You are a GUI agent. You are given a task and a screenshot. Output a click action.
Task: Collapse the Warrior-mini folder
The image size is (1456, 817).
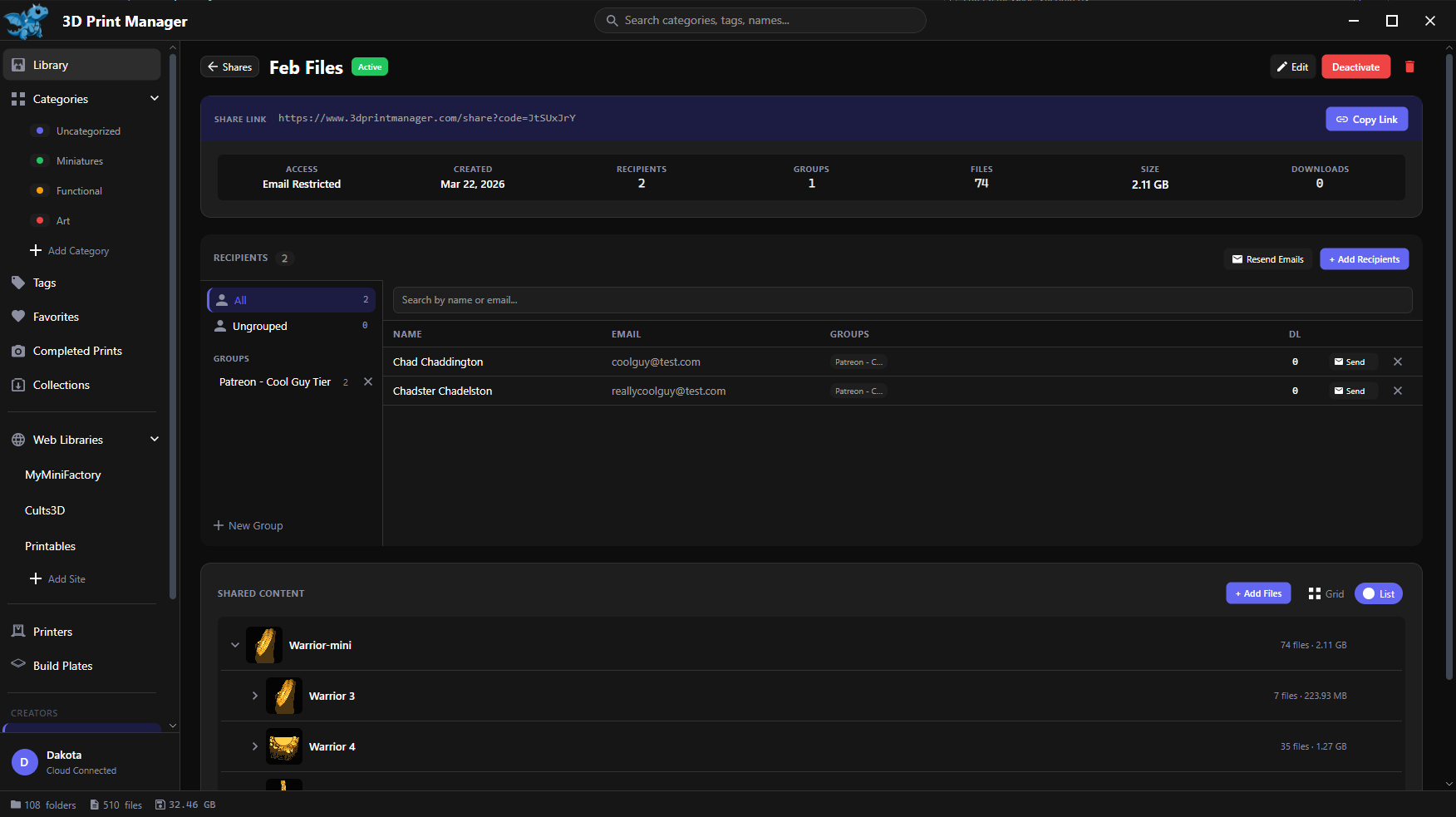[235, 645]
